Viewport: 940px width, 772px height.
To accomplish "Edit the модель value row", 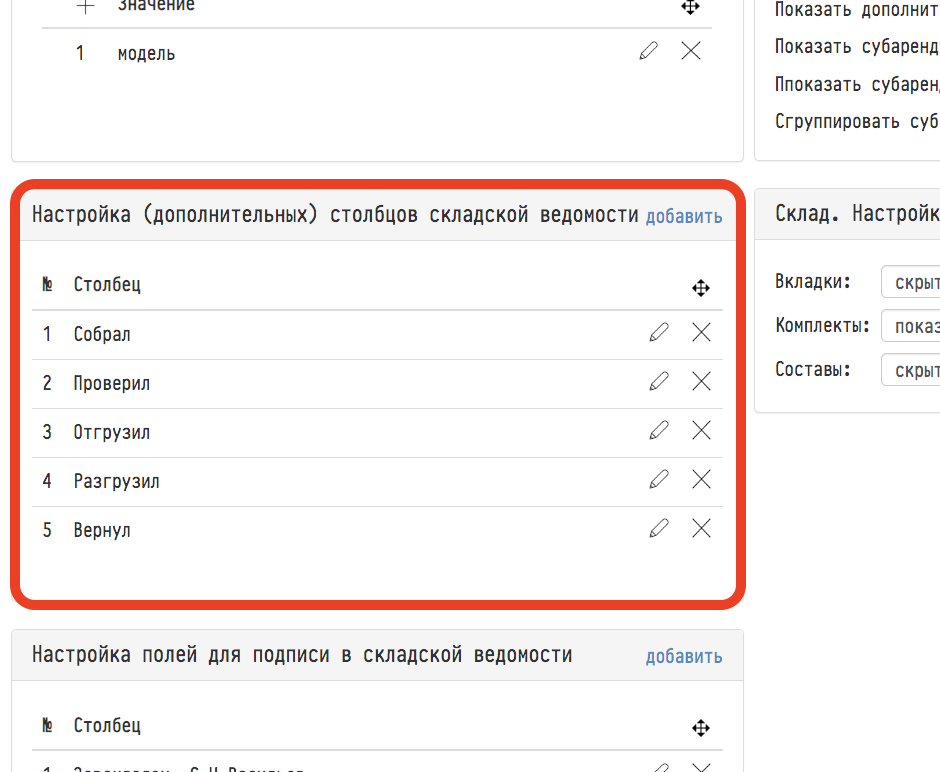I will point(648,52).
